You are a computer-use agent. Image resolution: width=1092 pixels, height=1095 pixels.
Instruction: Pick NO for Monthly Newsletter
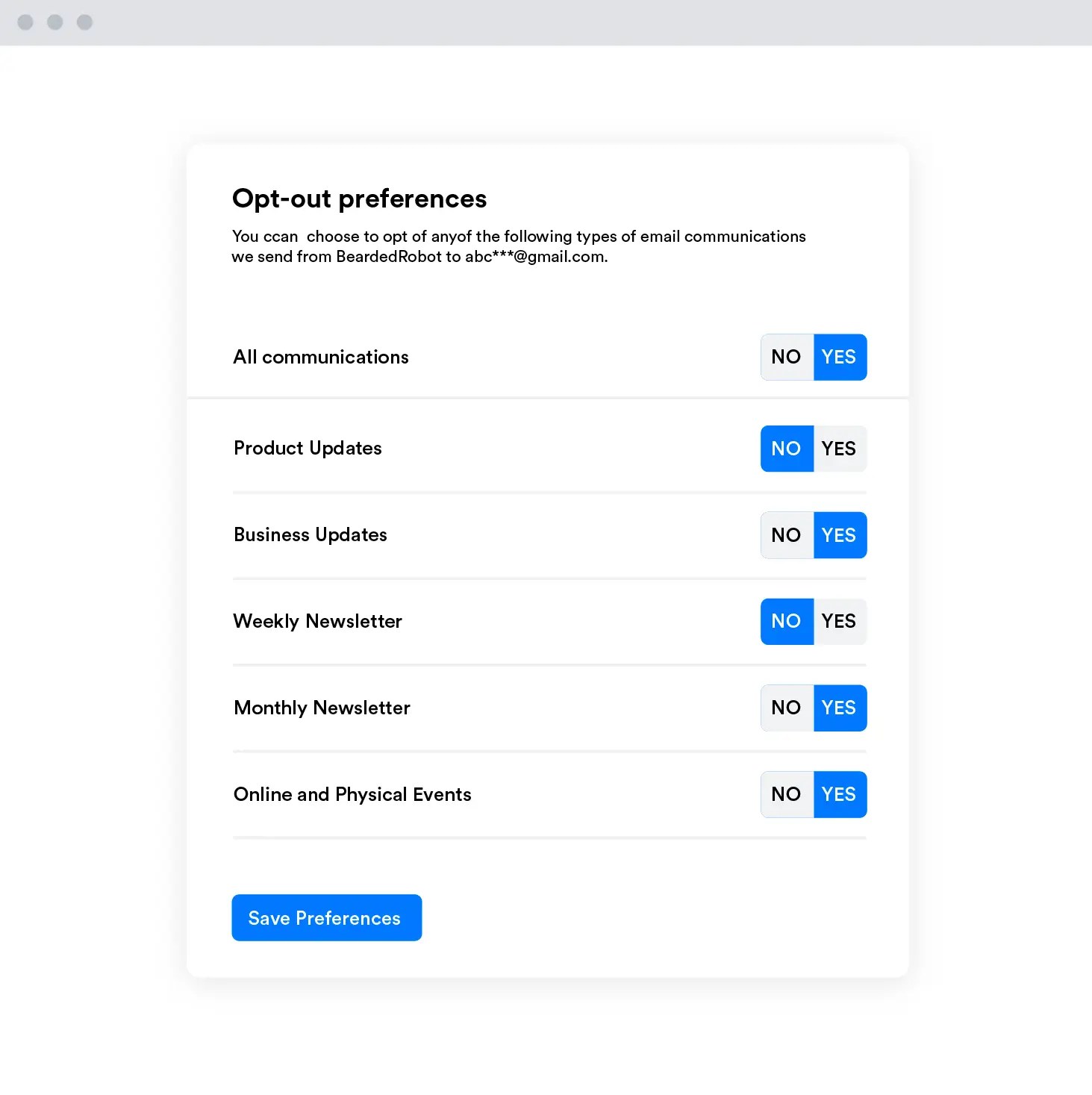click(787, 708)
